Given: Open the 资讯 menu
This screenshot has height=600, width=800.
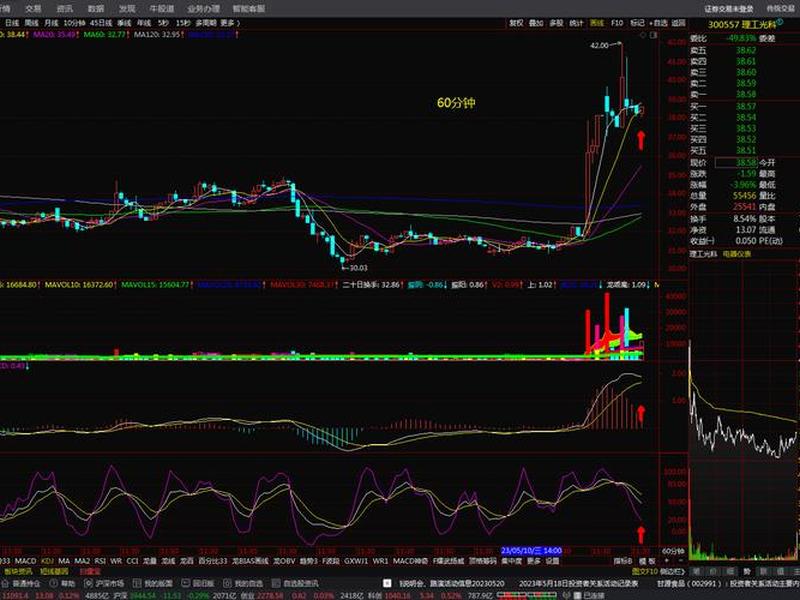Looking at the screenshot, I should tap(64, 9).
